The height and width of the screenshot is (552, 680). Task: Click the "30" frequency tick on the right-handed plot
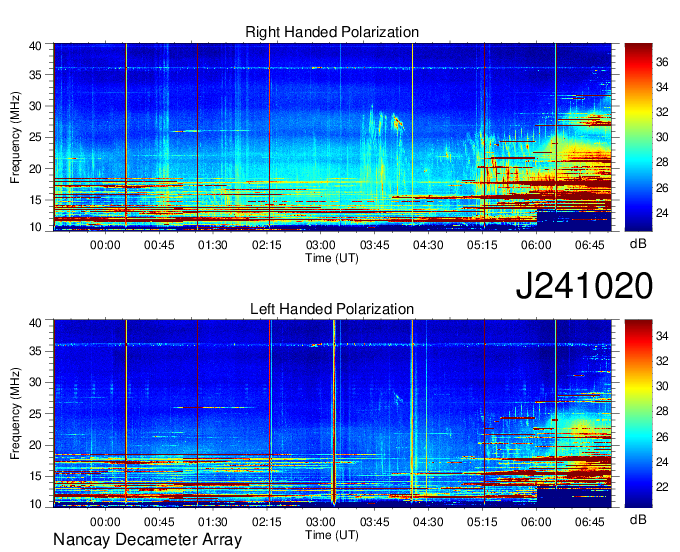(35, 106)
